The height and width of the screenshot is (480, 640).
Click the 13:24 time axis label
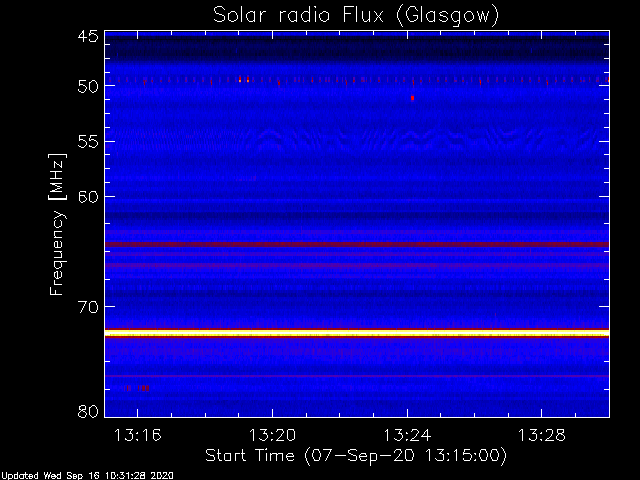pyautogui.click(x=407, y=435)
